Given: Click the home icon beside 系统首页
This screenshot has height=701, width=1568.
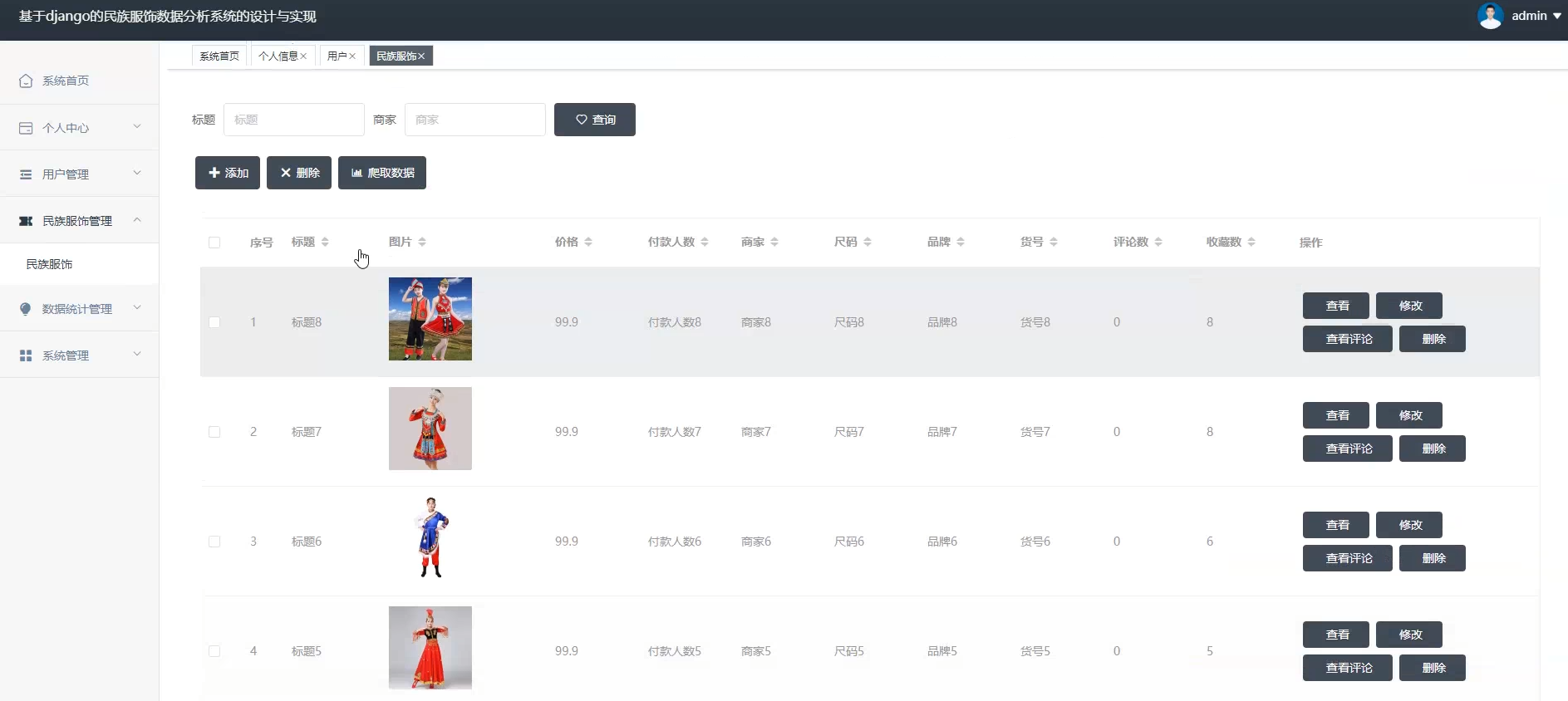Looking at the screenshot, I should (26, 81).
